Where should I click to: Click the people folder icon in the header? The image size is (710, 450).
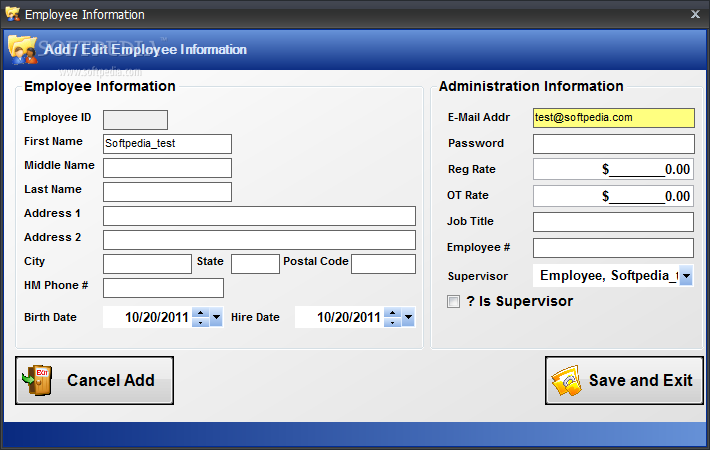coord(22,49)
